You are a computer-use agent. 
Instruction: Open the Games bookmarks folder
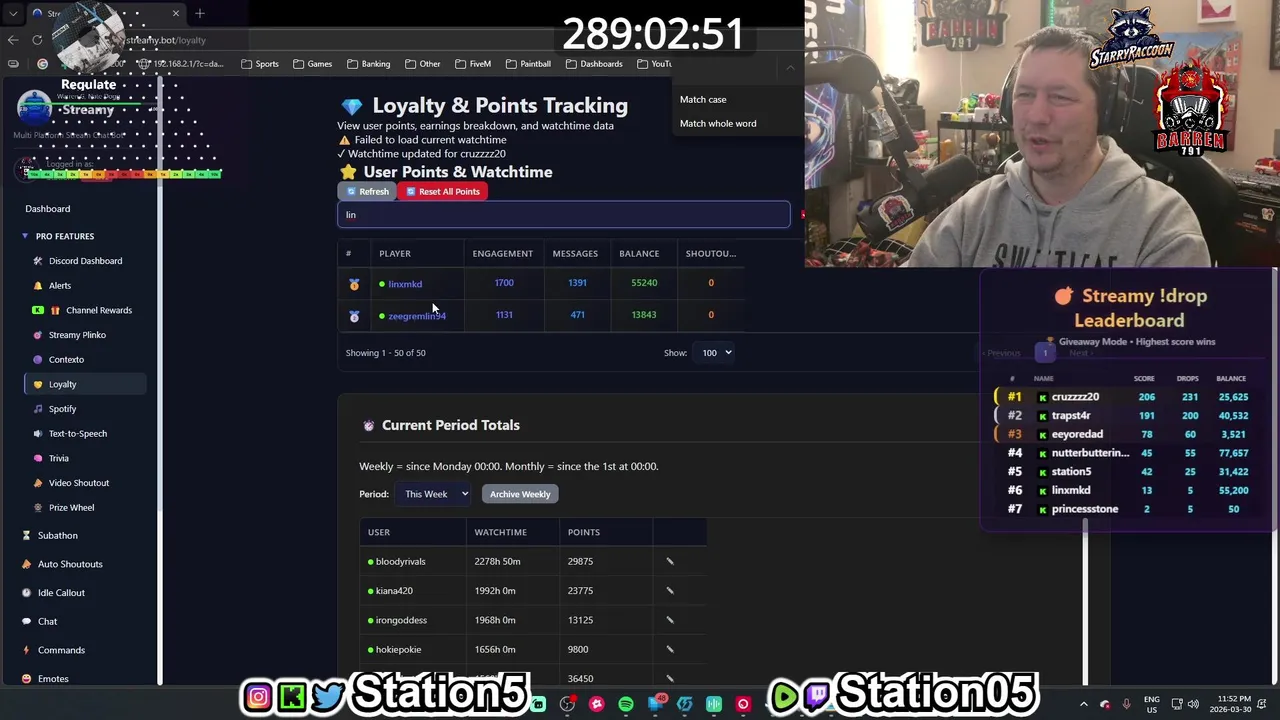pyautogui.click(x=313, y=64)
